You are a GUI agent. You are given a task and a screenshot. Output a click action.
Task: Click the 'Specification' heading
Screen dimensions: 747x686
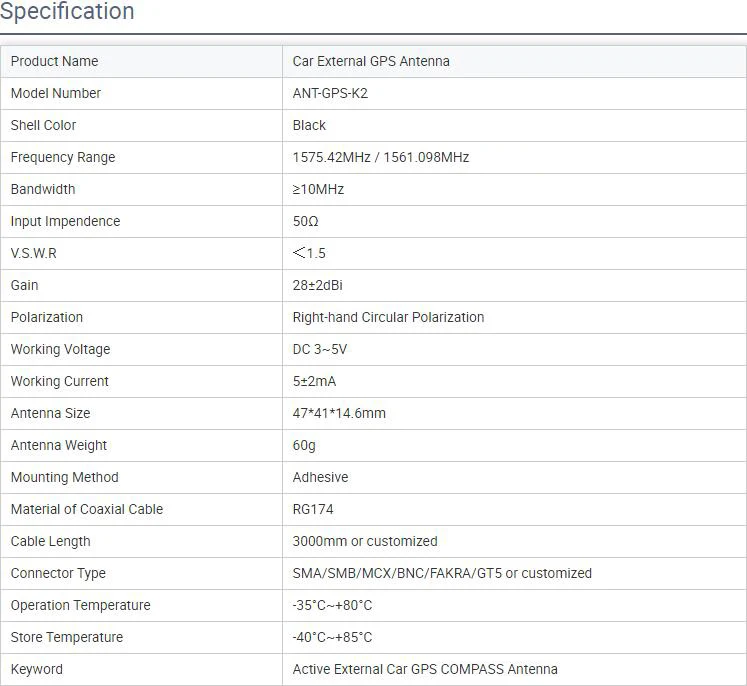pos(67,11)
